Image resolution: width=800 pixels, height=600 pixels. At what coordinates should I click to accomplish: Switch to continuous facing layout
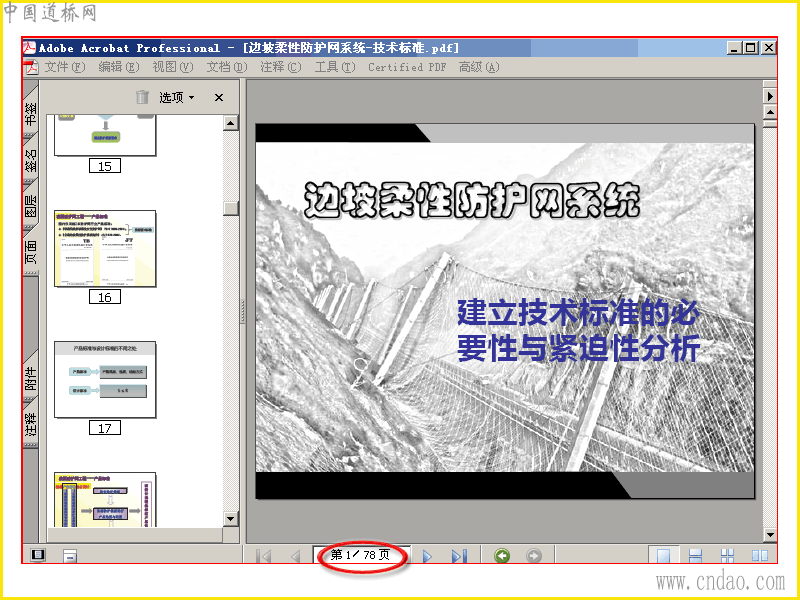728,556
